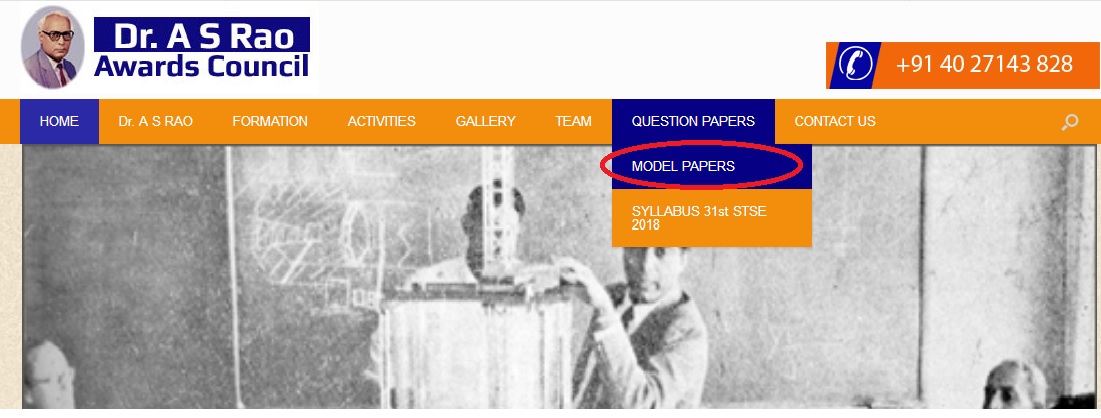Open the TEAM page
Screen dimensions: 1101x418
coord(573,122)
